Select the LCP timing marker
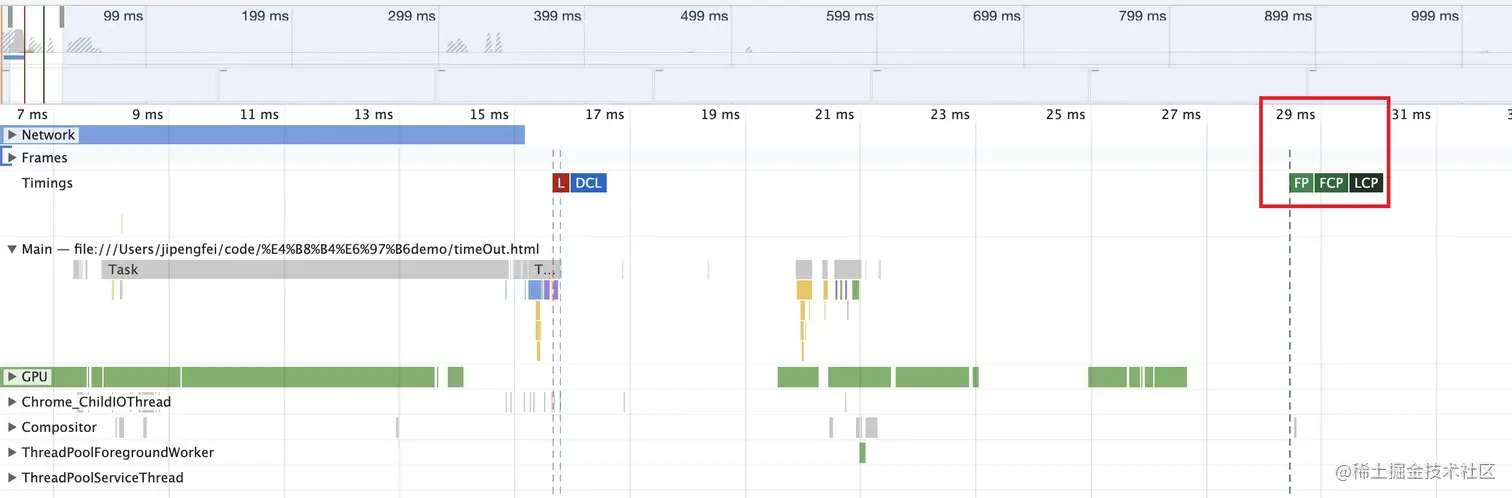The height and width of the screenshot is (498, 1512). [1366, 183]
